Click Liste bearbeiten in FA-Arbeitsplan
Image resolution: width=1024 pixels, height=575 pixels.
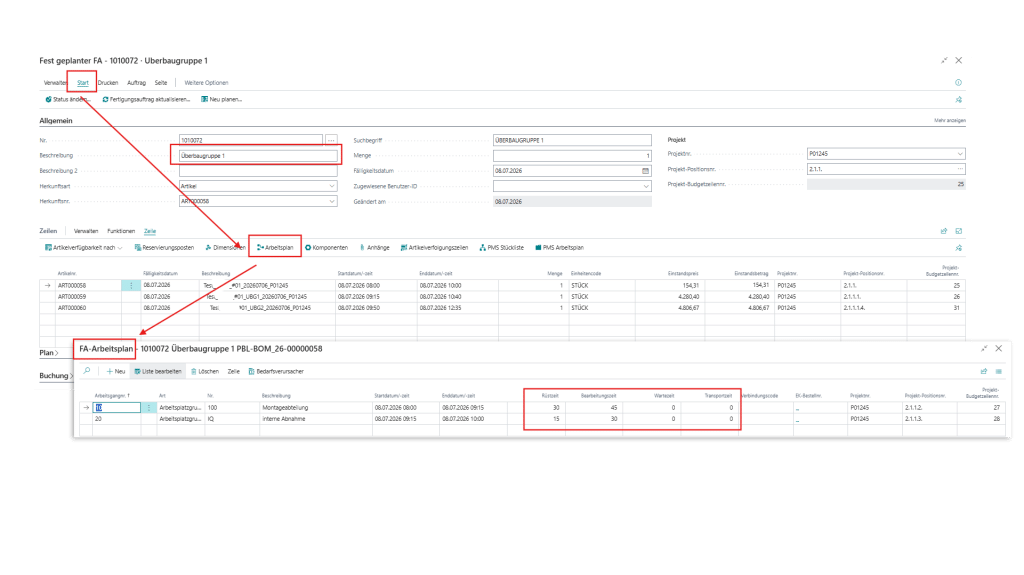click(x=157, y=371)
